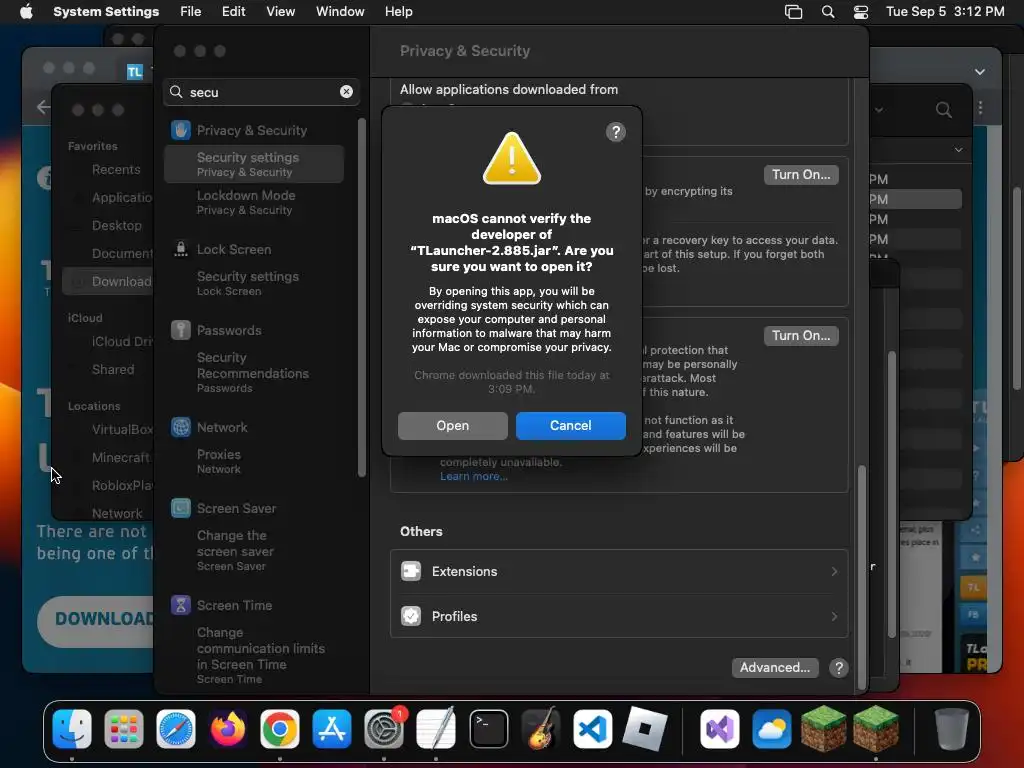The image size is (1024, 768).
Task: Open the weather cloud app in Dock
Action: pos(771,728)
